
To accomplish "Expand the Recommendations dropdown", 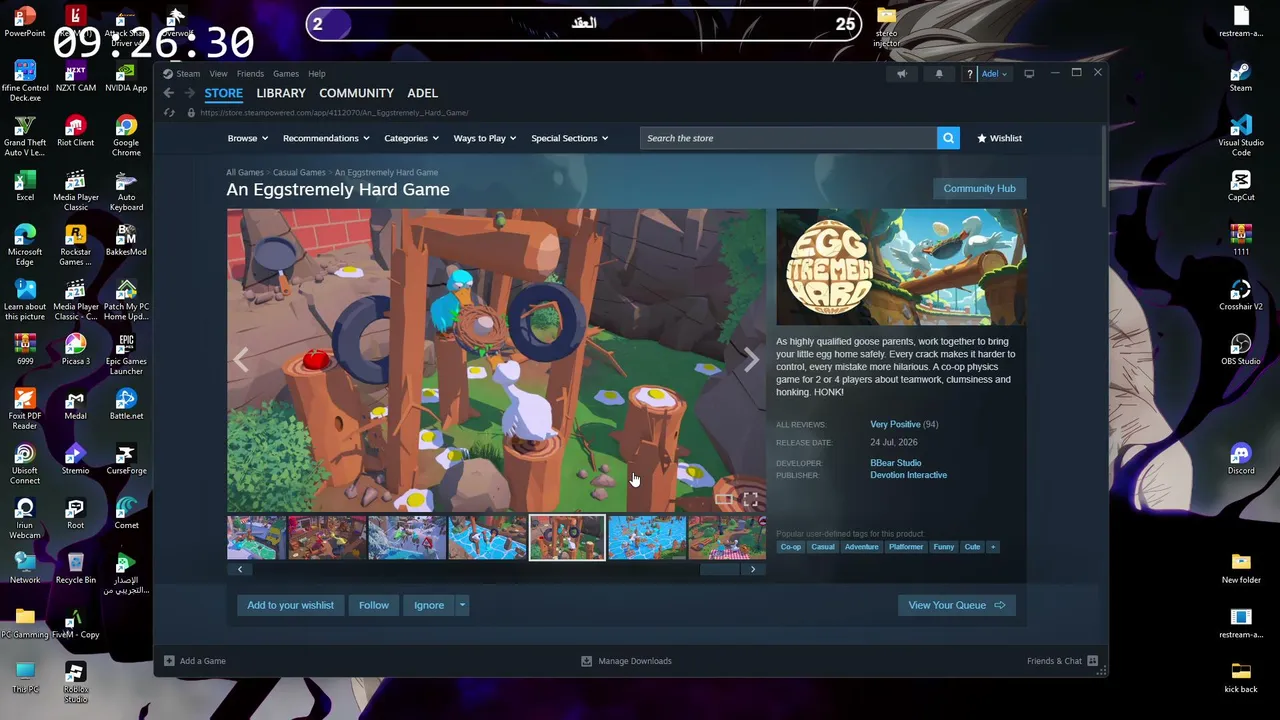I will (x=326, y=138).
